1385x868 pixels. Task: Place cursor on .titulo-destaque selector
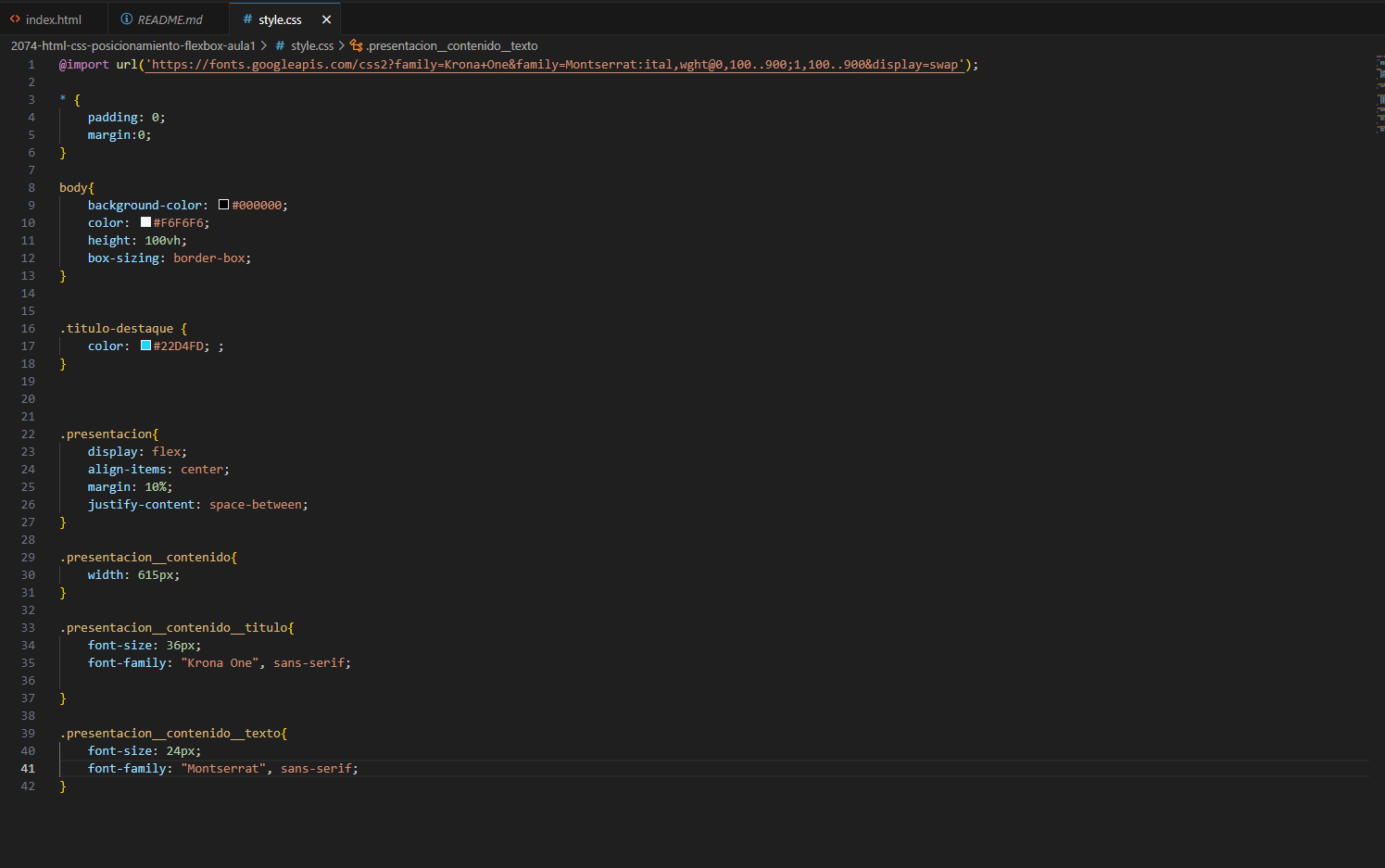click(116, 329)
